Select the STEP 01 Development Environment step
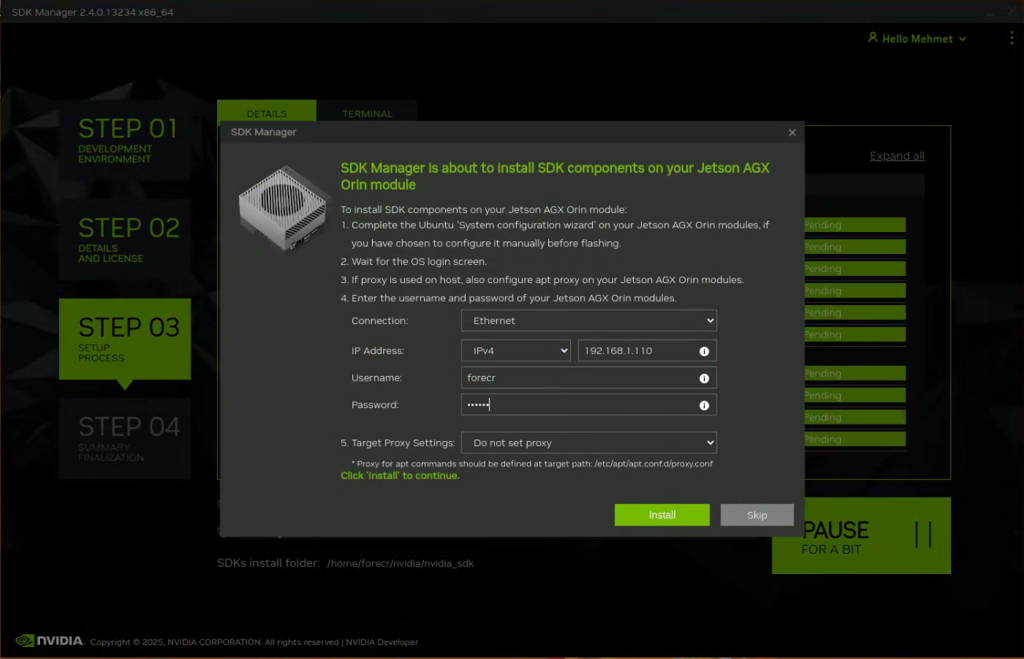This screenshot has width=1024, height=659. 126,138
